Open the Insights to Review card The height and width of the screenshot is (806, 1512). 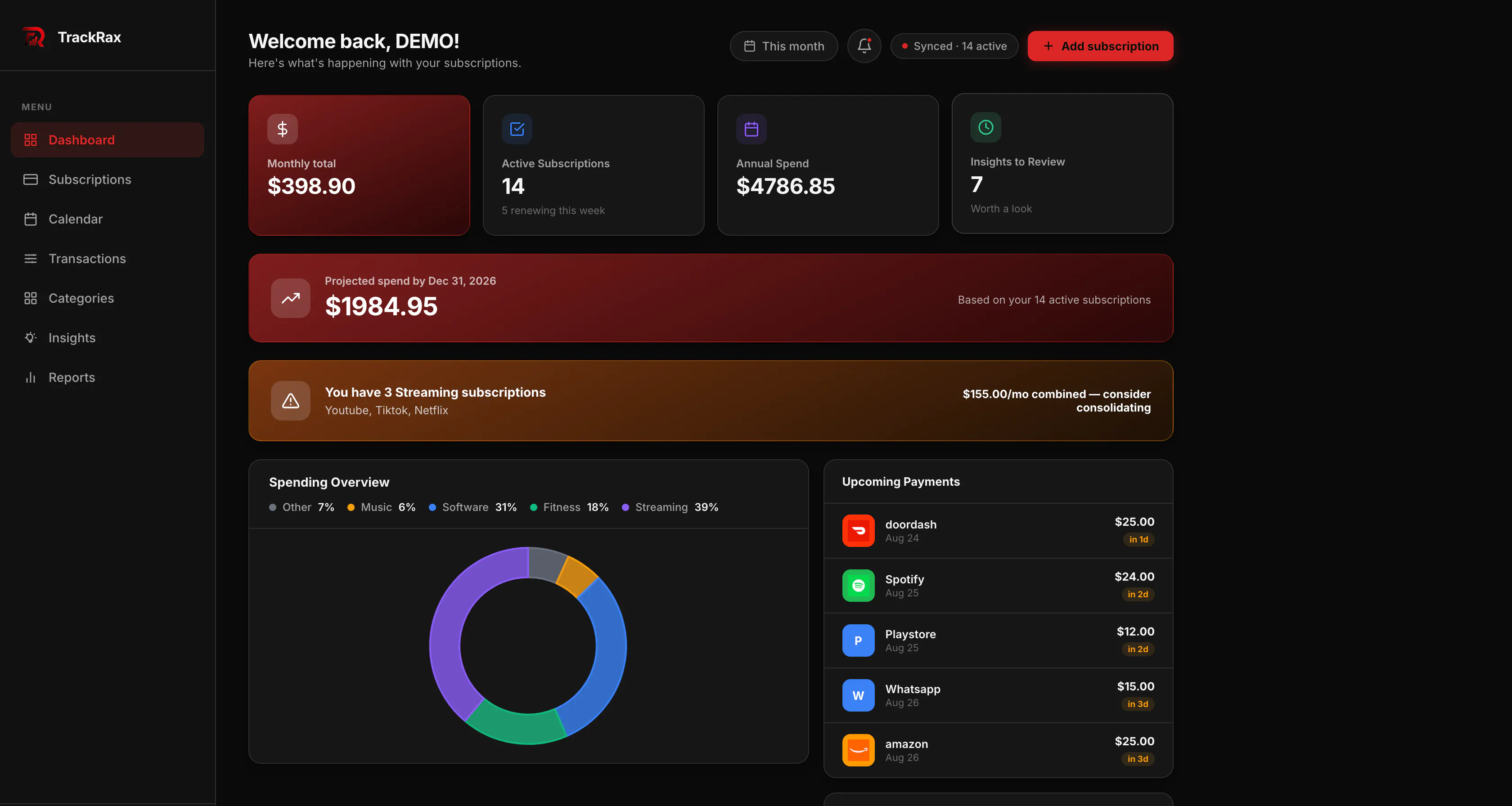pos(1062,164)
